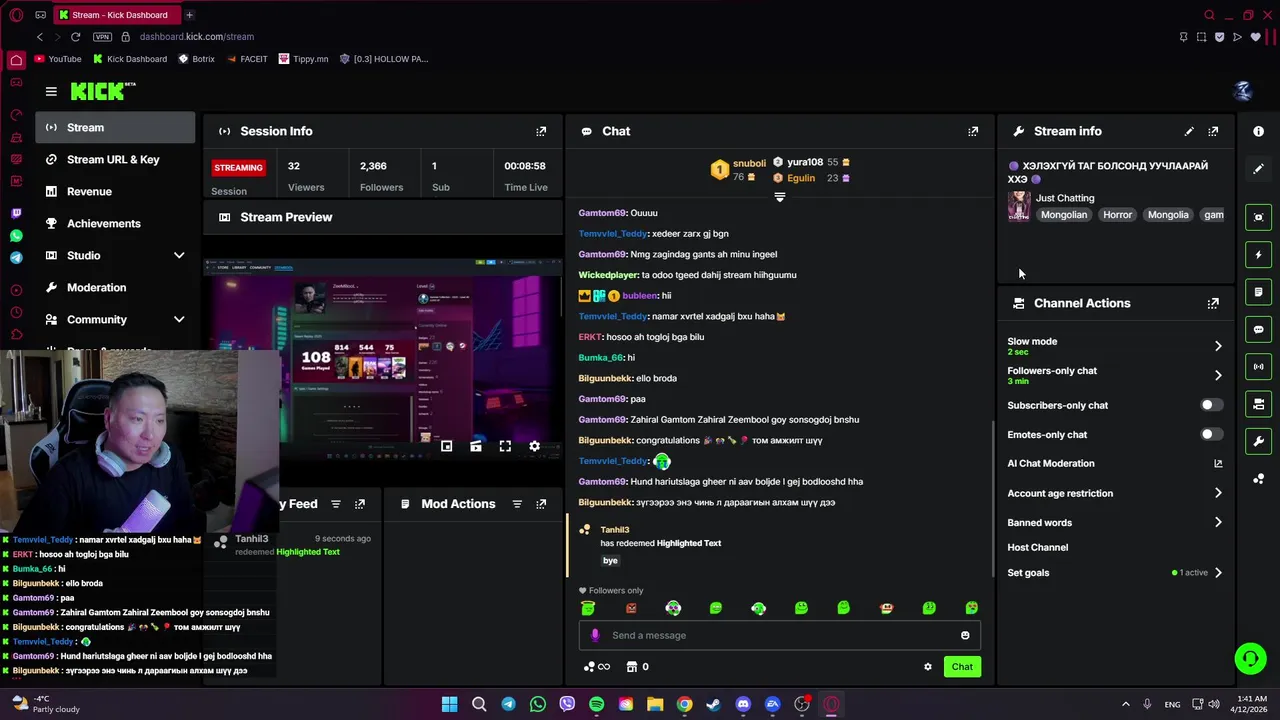Pop out the Stream info panel

pos(1213,131)
